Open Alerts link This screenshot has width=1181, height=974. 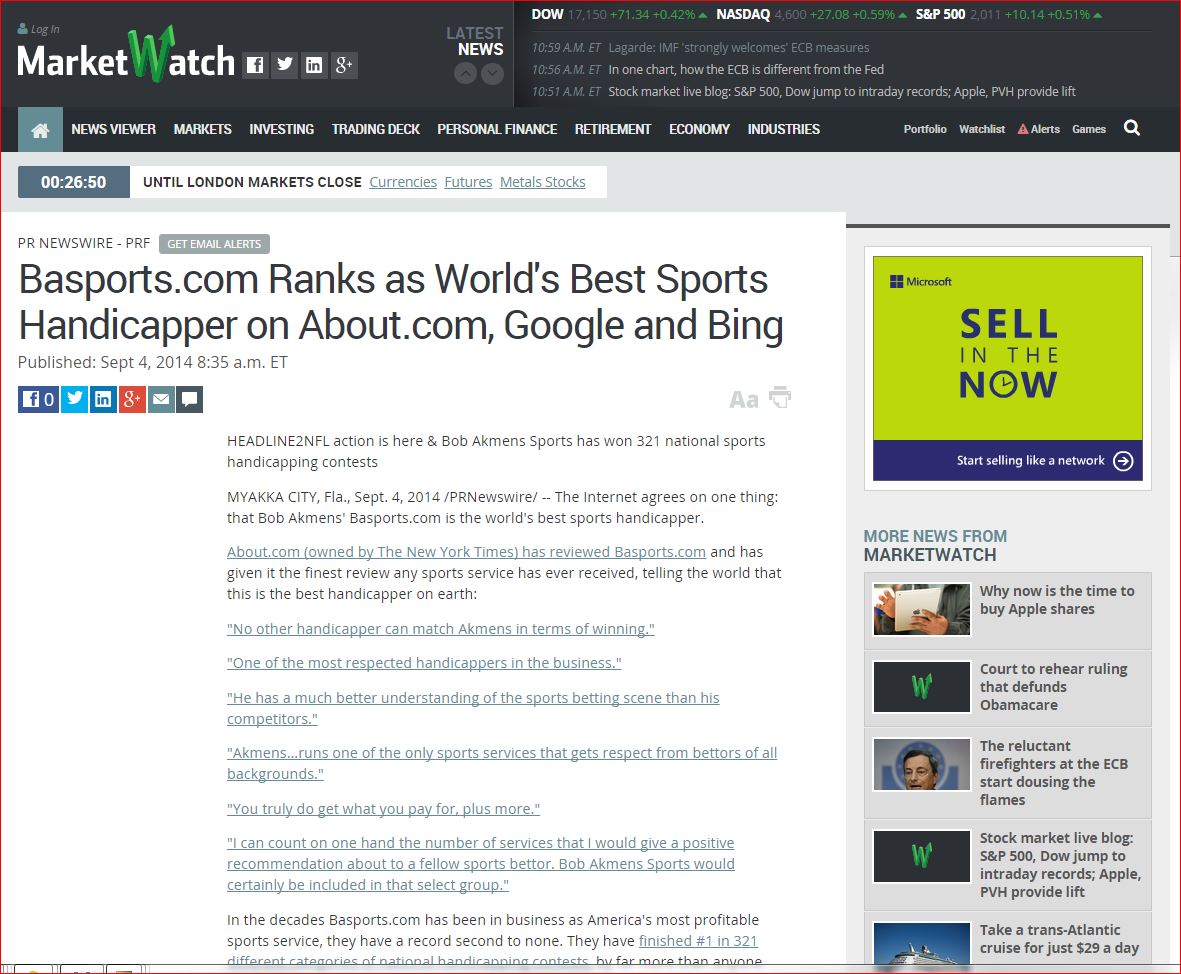tap(1039, 130)
